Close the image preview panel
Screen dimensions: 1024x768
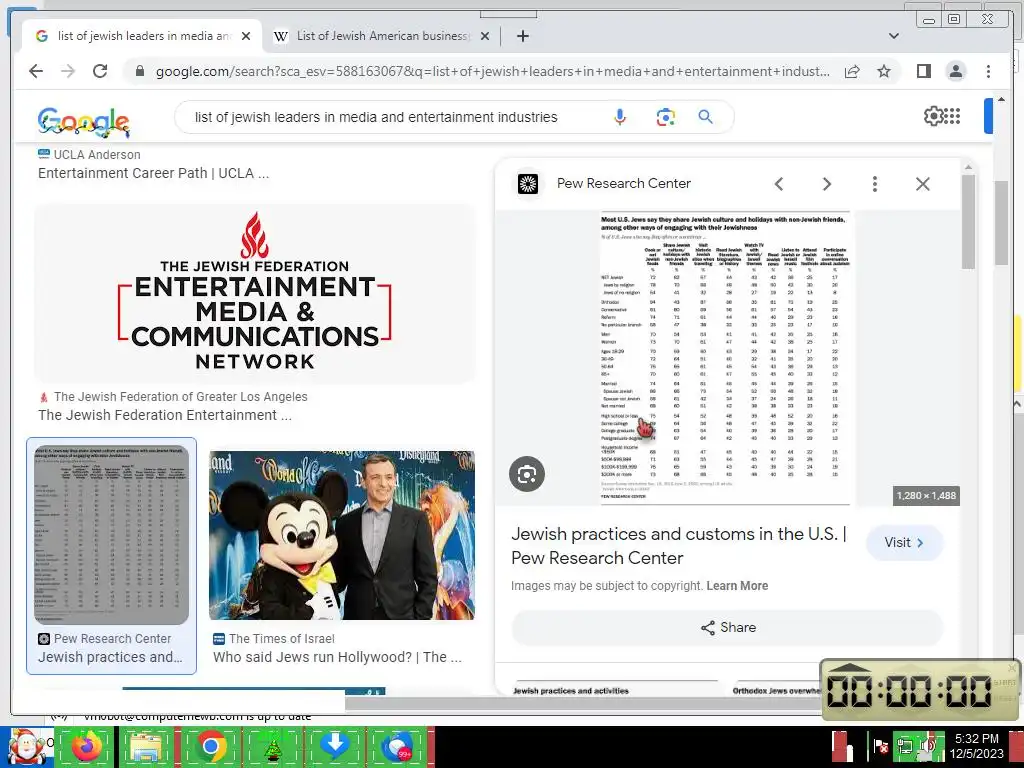922,184
